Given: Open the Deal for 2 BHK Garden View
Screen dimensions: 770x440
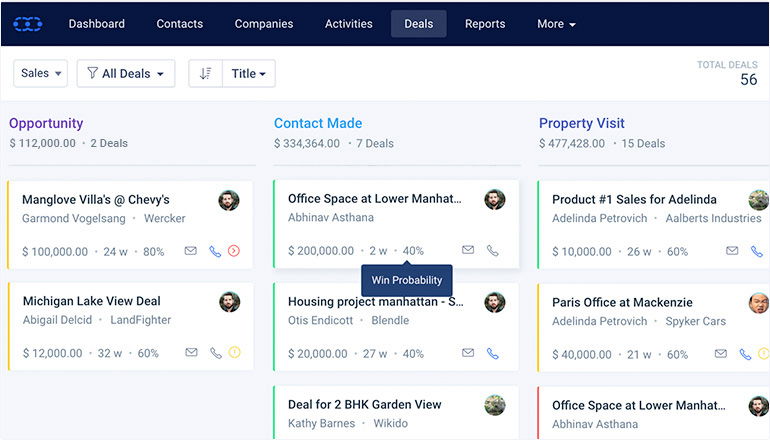Looking at the screenshot, I should (x=364, y=405).
